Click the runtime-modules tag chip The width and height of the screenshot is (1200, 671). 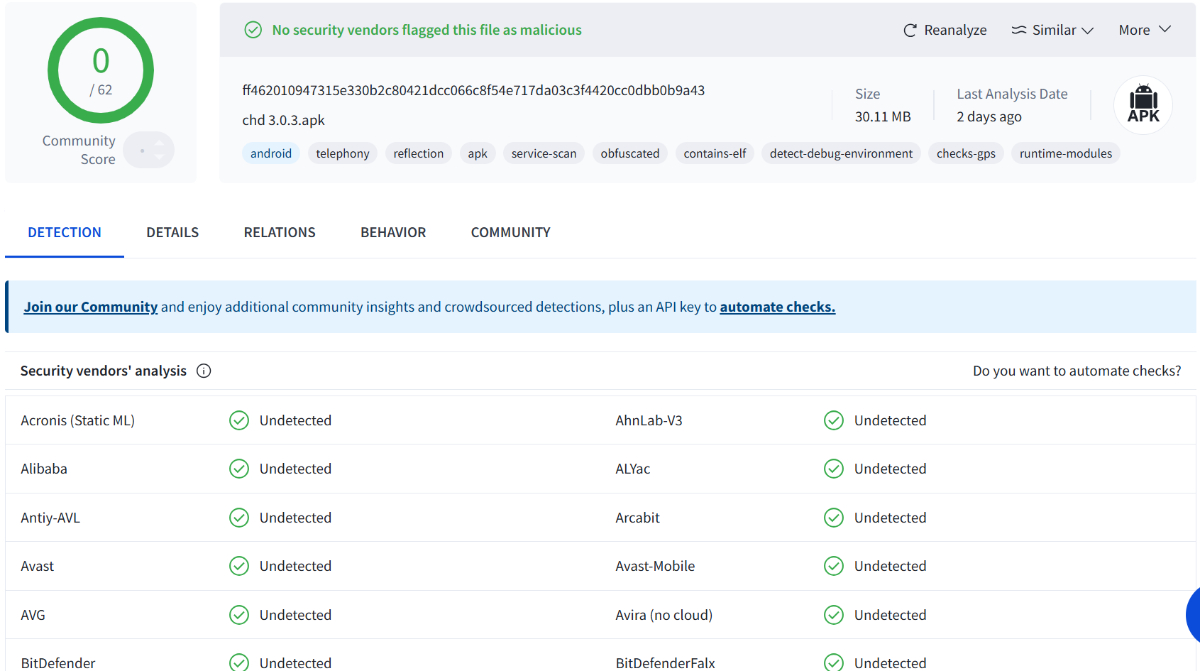pos(1066,153)
